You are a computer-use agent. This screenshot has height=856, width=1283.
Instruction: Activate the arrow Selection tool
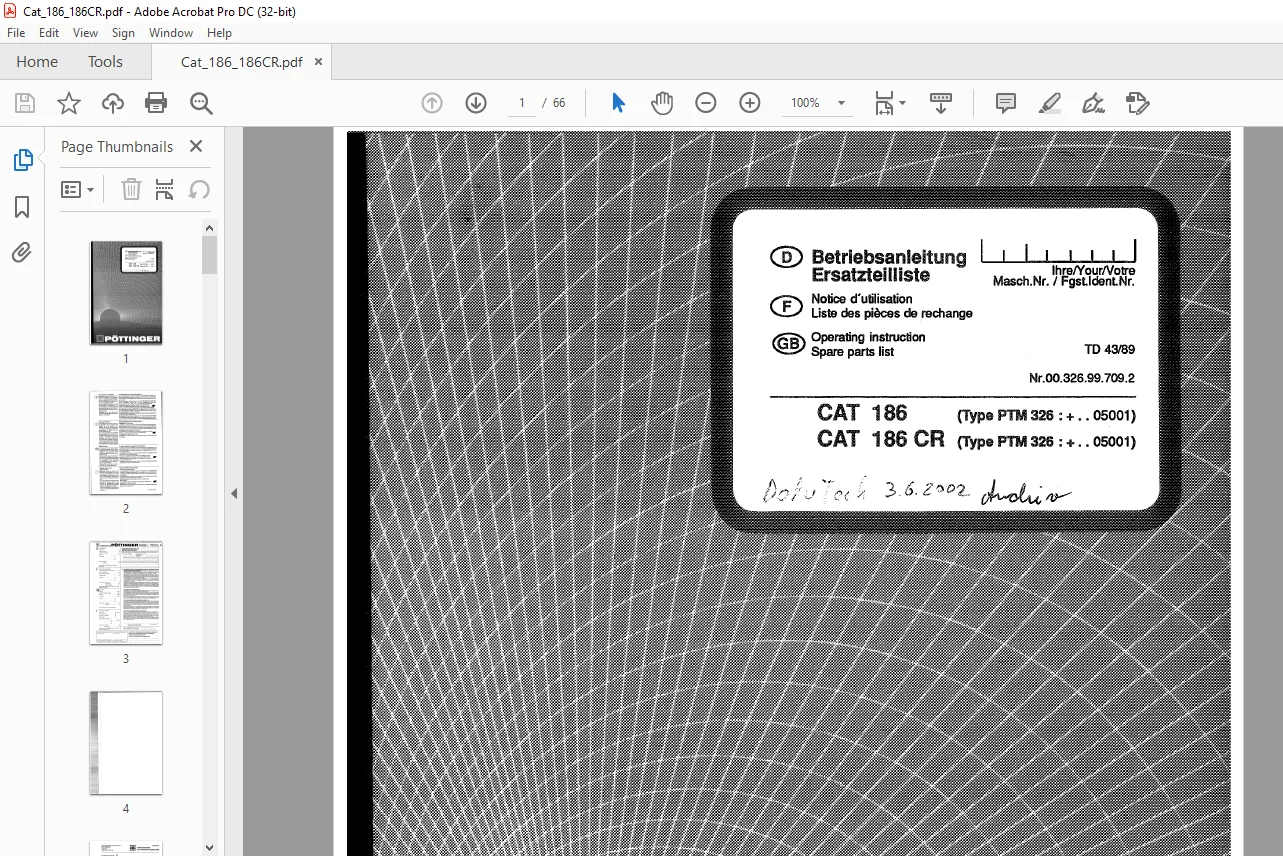(618, 103)
